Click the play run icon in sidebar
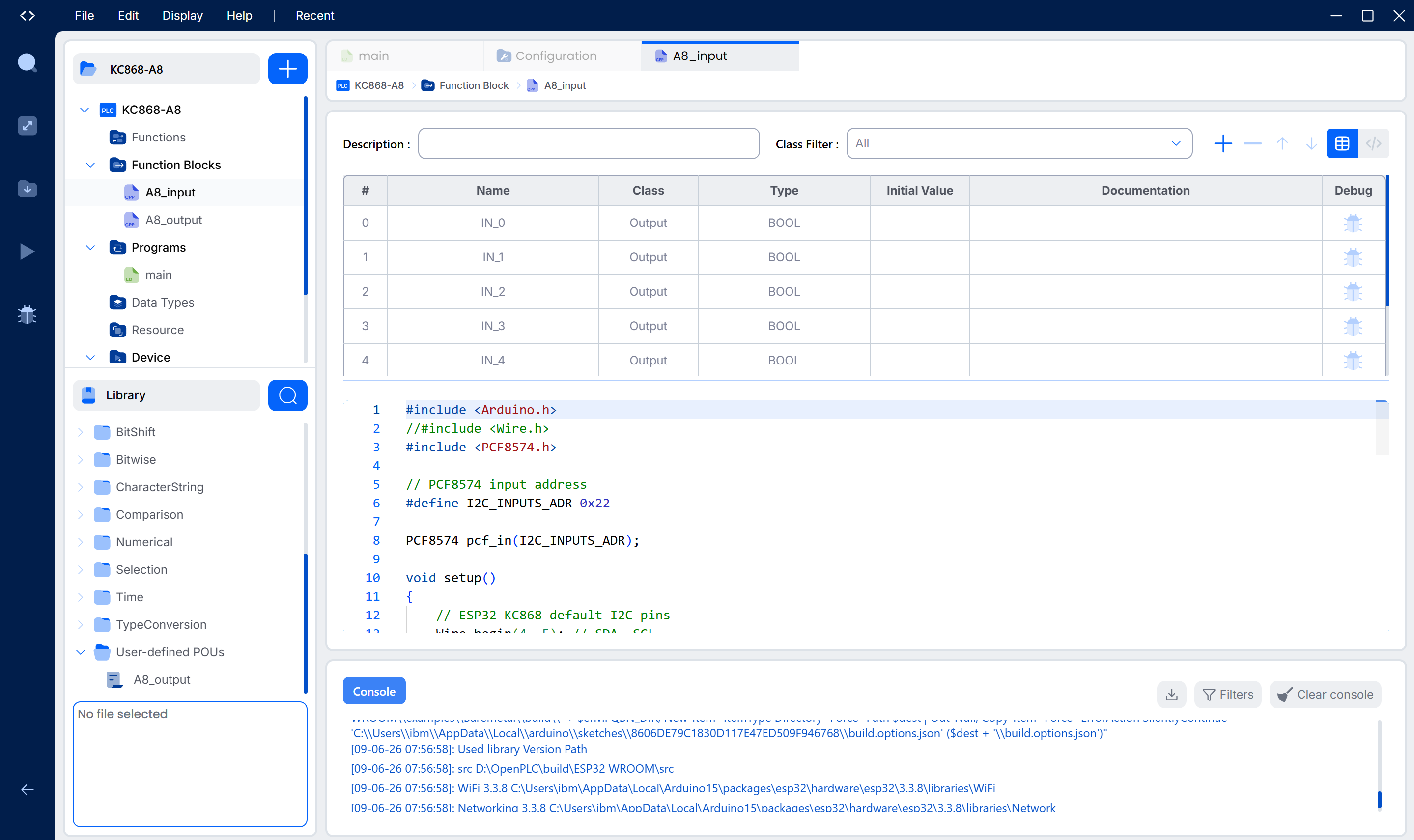 pyautogui.click(x=27, y=252)
